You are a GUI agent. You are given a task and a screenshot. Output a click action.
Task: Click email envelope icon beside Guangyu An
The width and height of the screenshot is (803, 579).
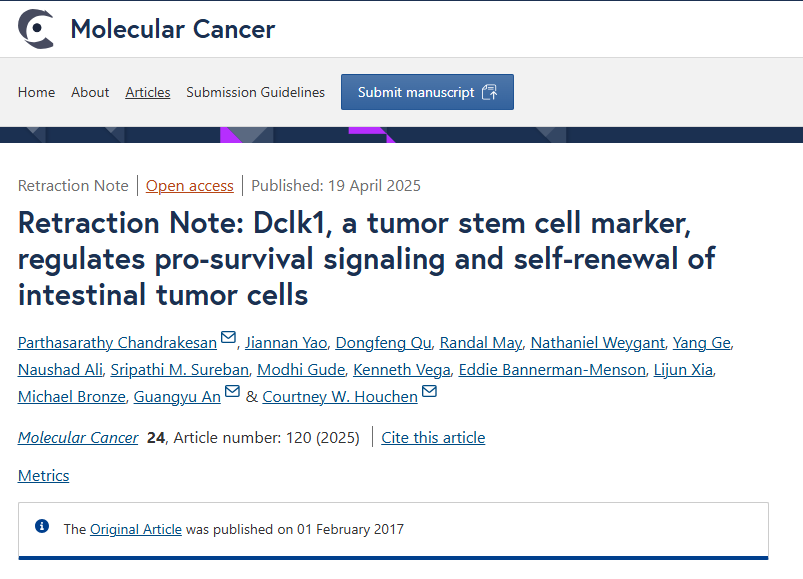pyautogui.click(x=232, y=391)
